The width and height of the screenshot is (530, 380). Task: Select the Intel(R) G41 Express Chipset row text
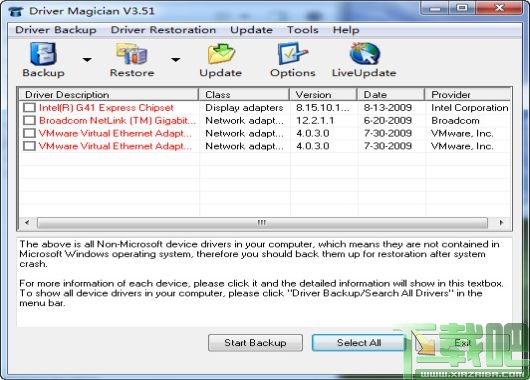tap(106, 108)
